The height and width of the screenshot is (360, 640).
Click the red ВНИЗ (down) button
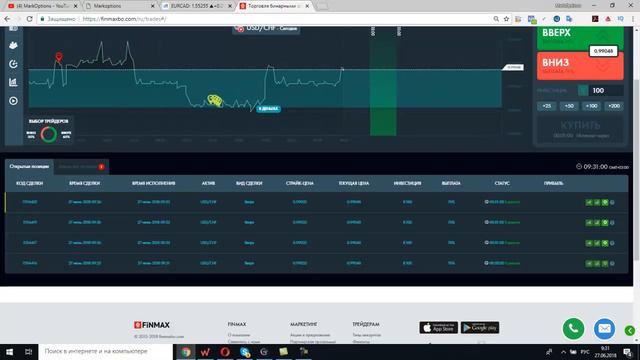pyautogui.click(x=580, y=66)
